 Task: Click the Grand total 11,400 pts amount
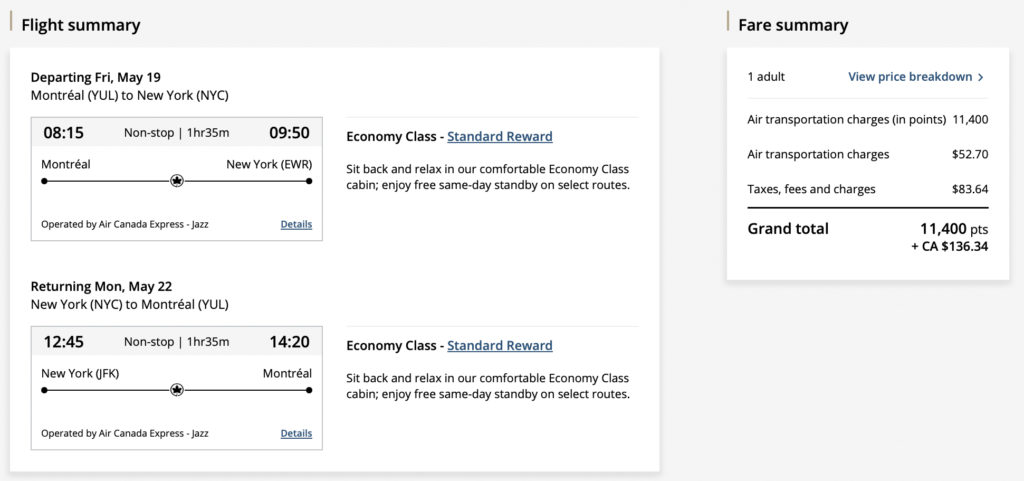point(953,228)
